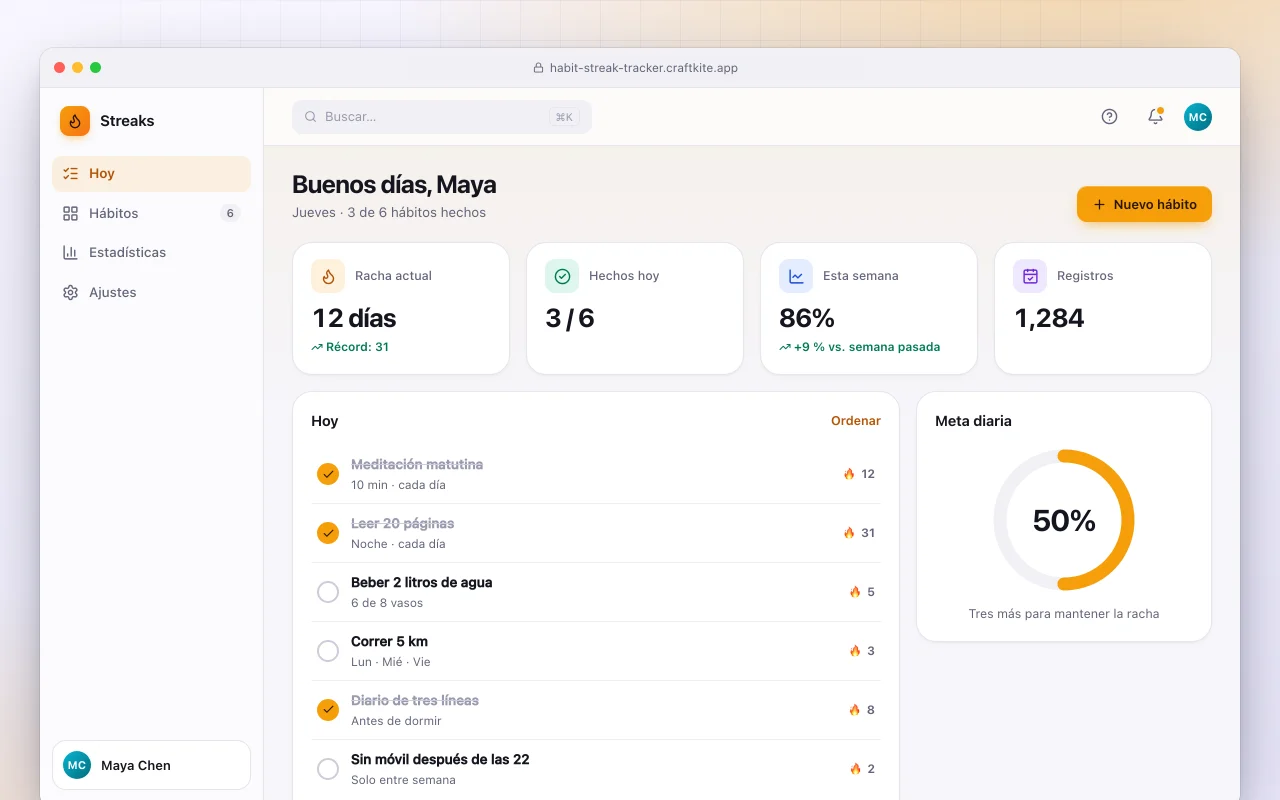
Task: Click the 1,284 Registros value
Action: click(x=1049, y=318)
